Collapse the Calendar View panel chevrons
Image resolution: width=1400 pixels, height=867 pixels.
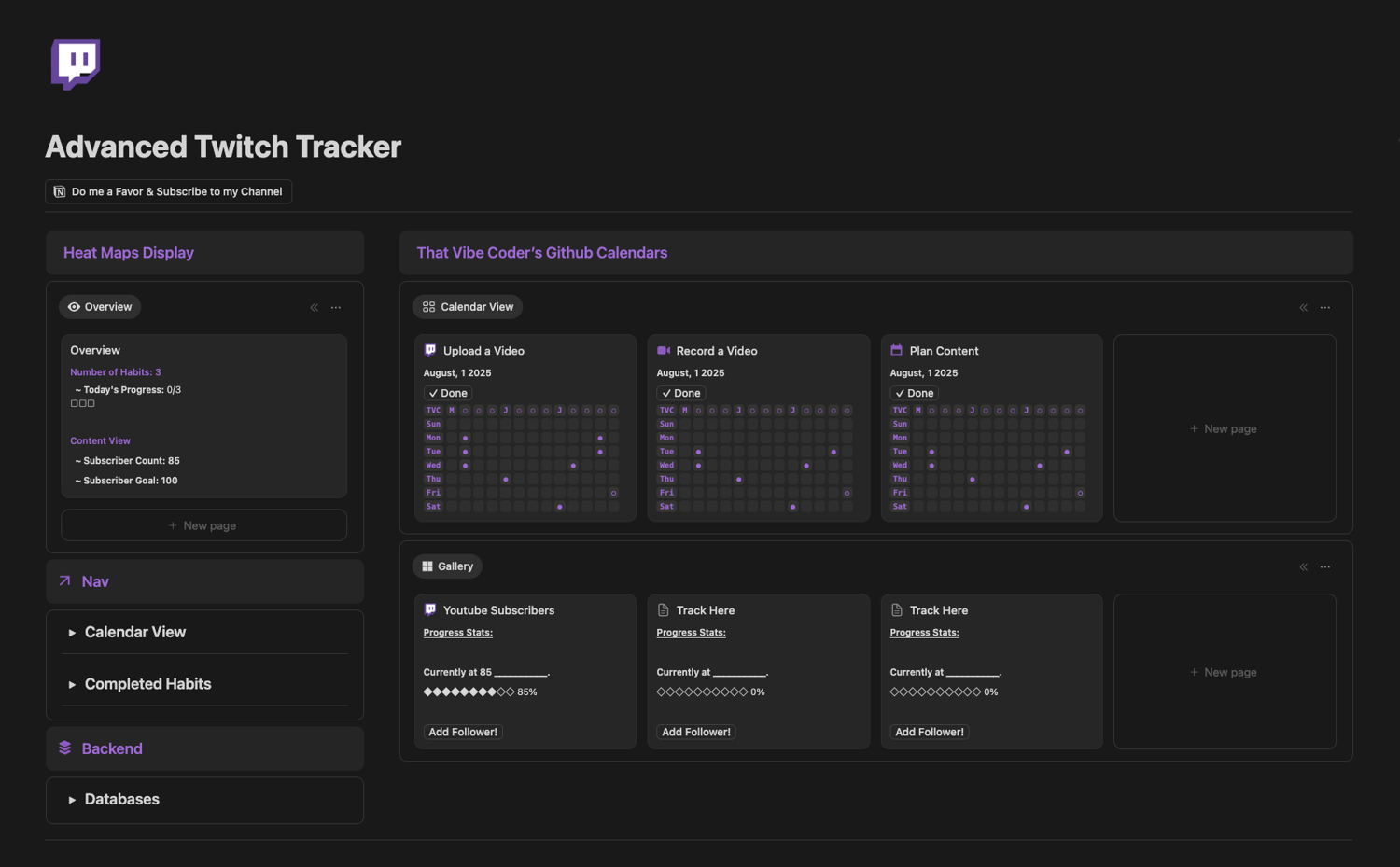[x=1304, y=307]
